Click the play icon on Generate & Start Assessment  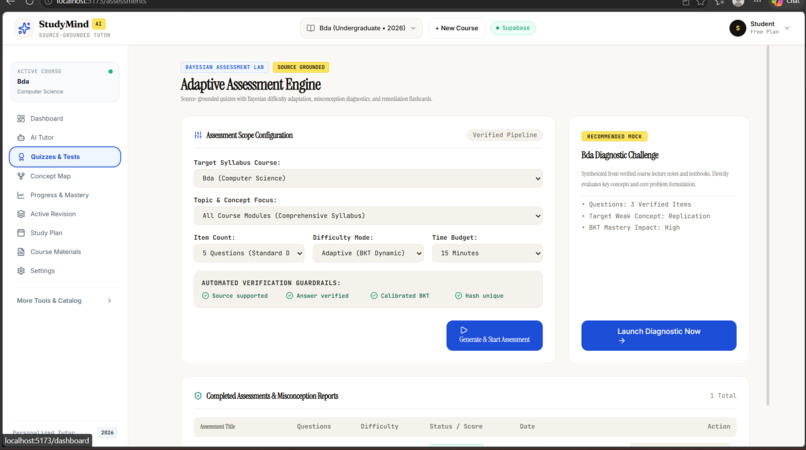pyautogui.click(x=464, y=330)
